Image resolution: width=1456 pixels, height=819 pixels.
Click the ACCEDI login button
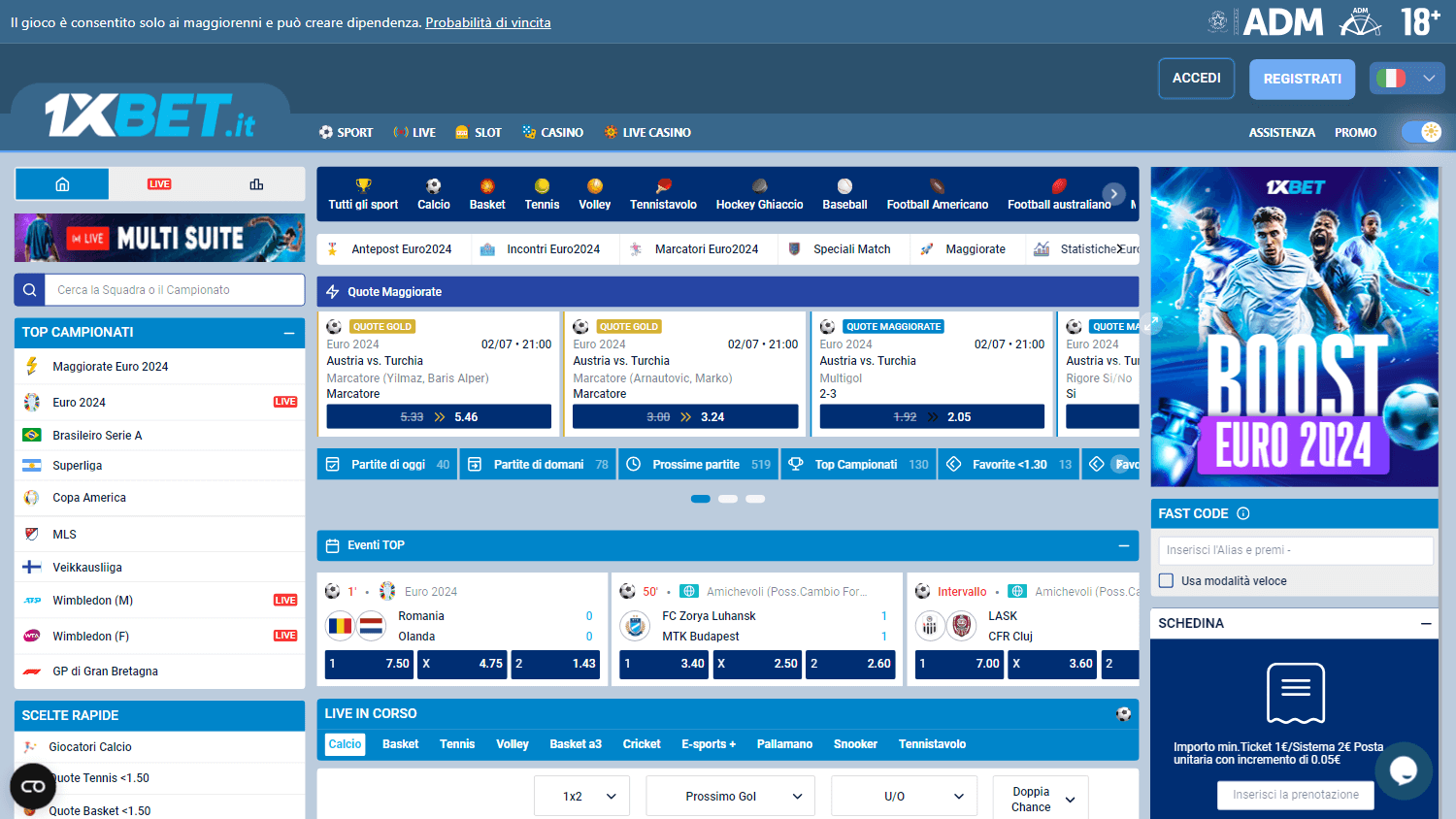[1197, 79]
